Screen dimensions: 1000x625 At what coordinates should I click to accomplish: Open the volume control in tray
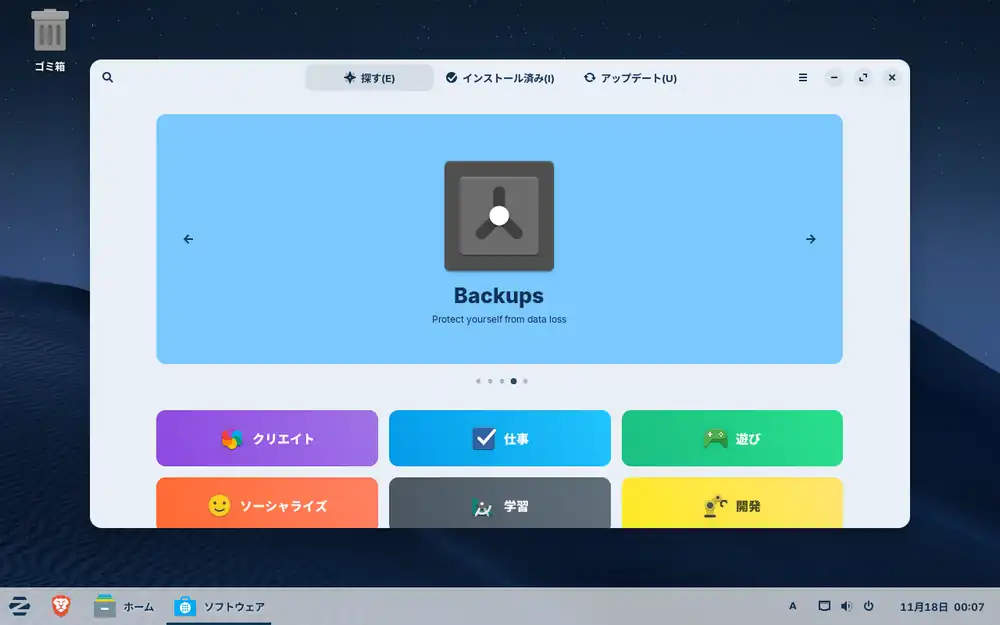[846, 606]
